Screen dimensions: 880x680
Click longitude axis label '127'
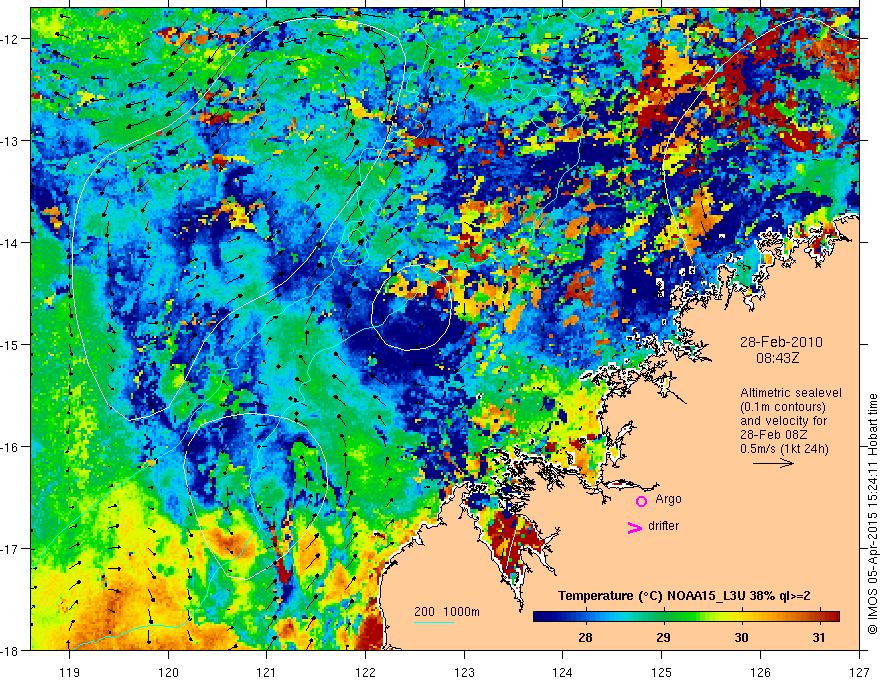pyautogui.click(x=859, y=672)
